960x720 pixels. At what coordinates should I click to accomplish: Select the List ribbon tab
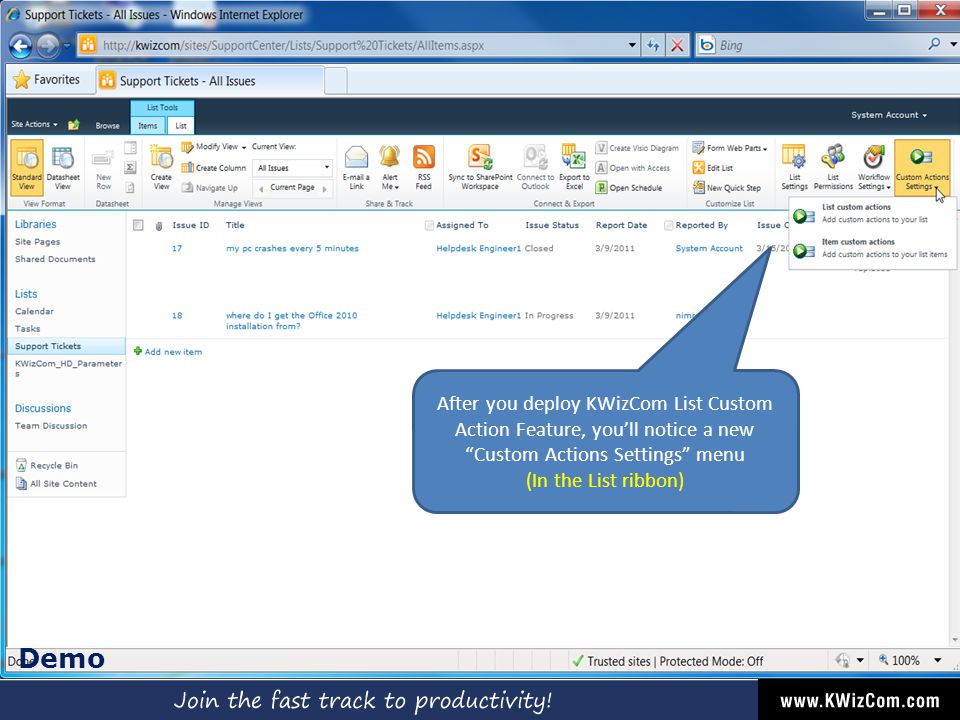181,126
